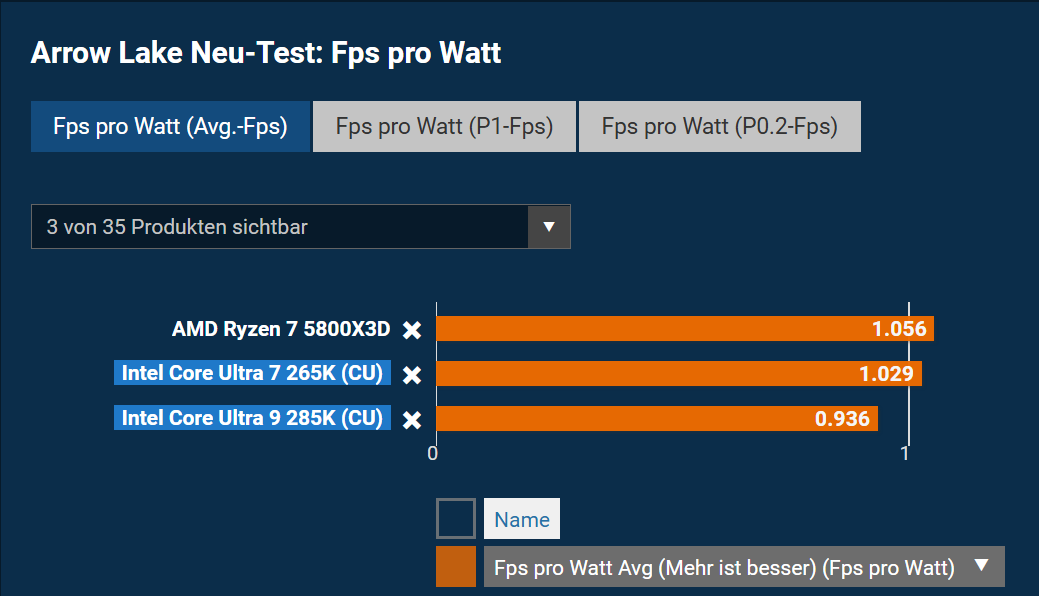Screen dimensions: 1039x596
Task: Click the orange color swatch in legend
Action: [x=456, y=567]
